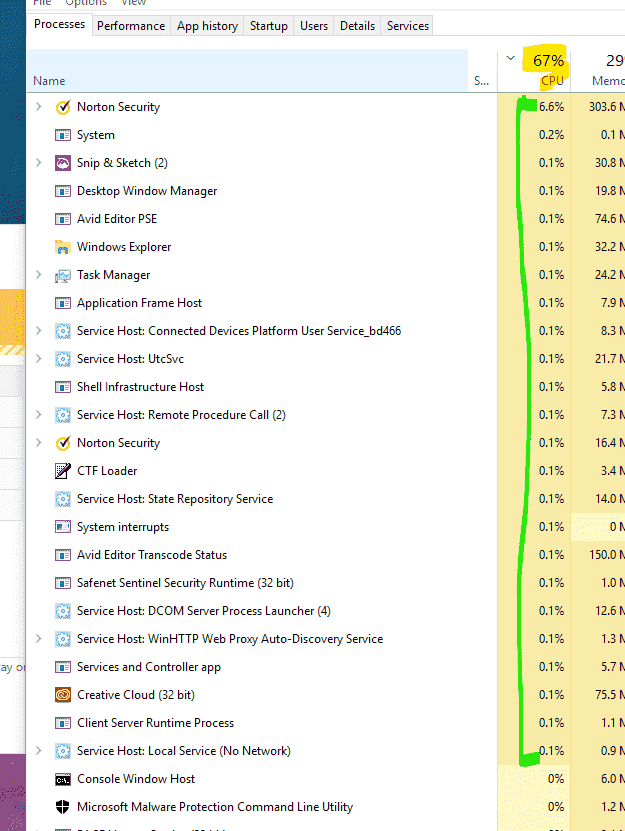625x831 pixels.
Task: Click the DCOM Server Process Launcher gear icon
Action: 63,611
